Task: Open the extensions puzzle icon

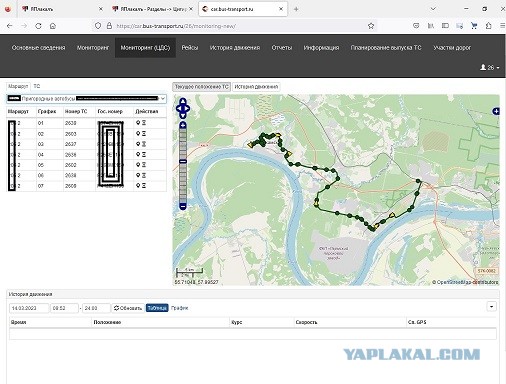Action: click(x=488, y=26)
